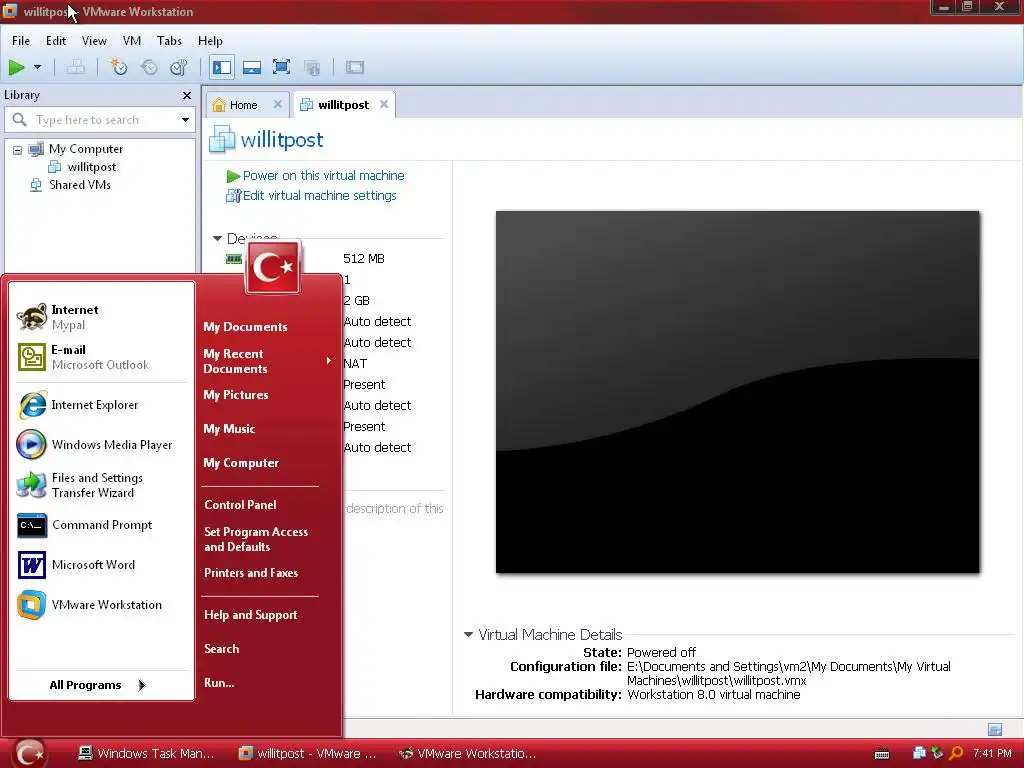Open the Snapshot Manager toolbar icon
This screenshot has height=768, width=1024.
(x=178, y=67)
